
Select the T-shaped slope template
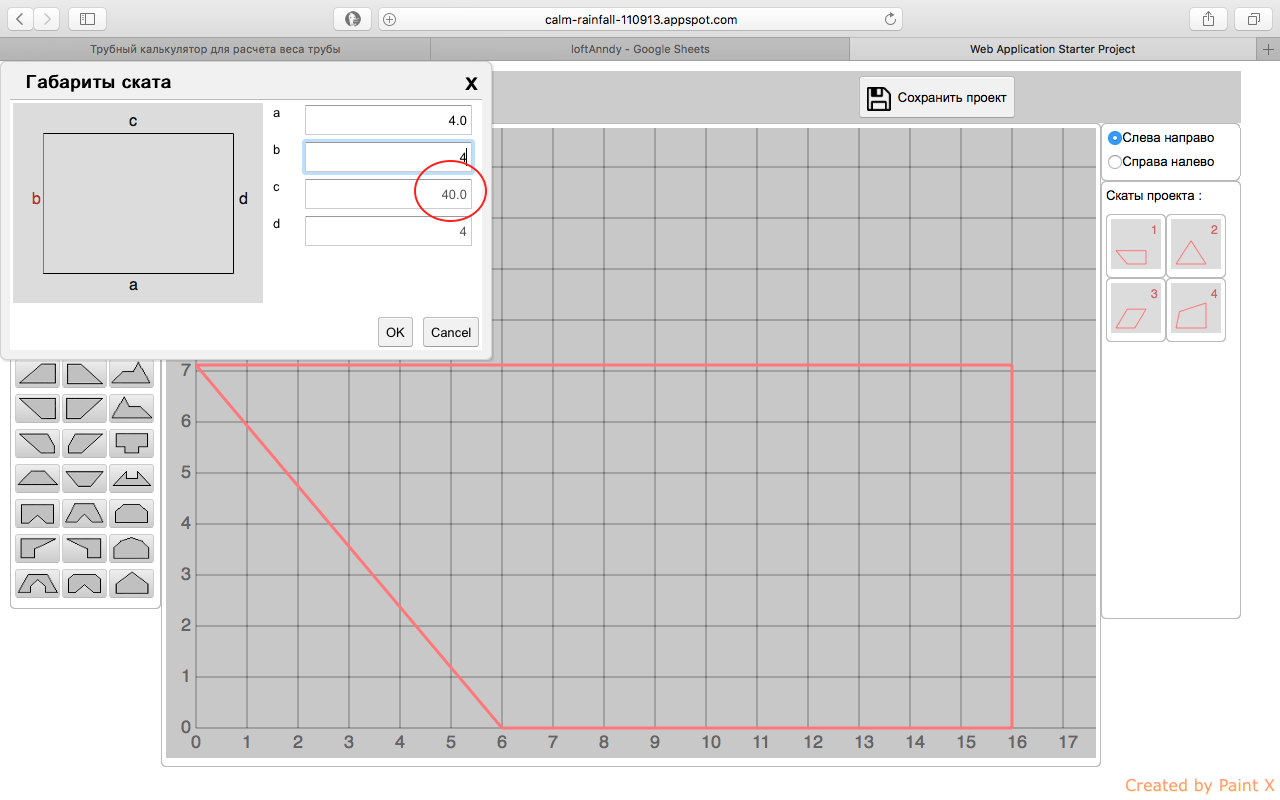[131, 443]
